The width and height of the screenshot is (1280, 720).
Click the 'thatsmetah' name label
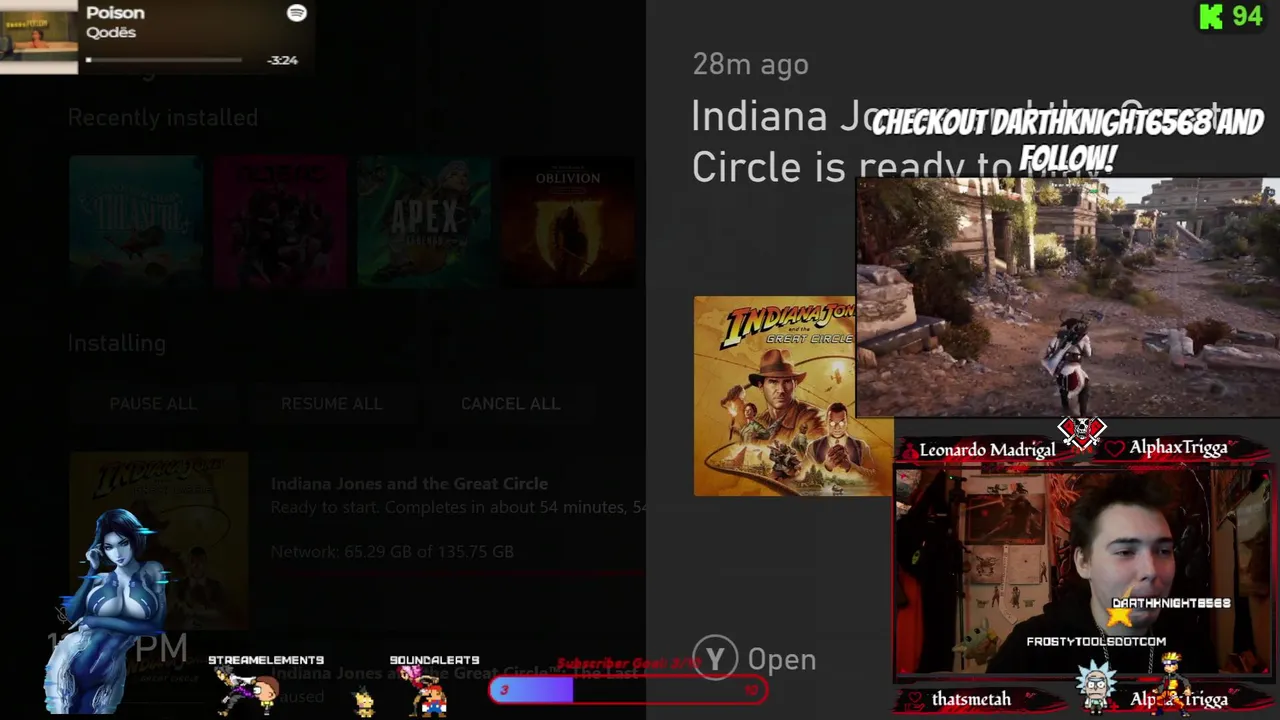coord(971,699)
